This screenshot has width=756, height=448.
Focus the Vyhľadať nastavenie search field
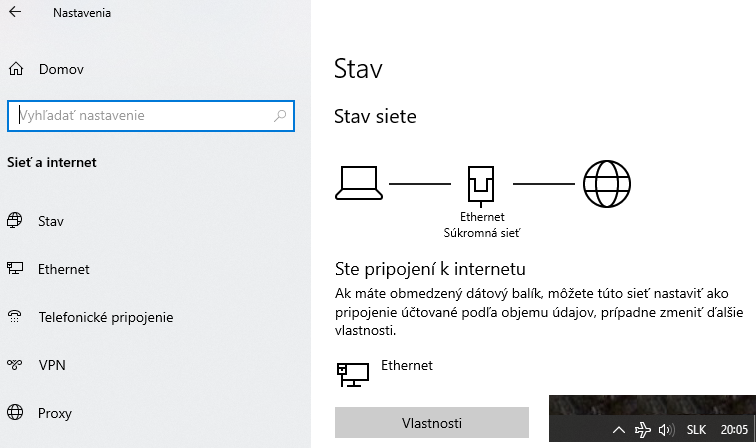[x=140, y=116]
